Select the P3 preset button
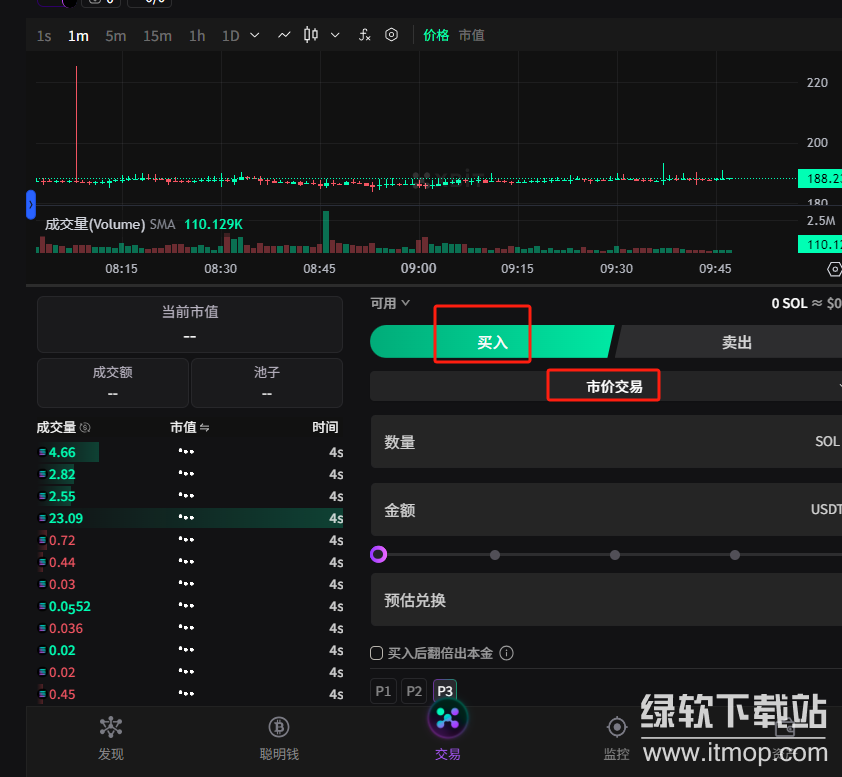Screen dimensions: 842x777 (445, 691)
